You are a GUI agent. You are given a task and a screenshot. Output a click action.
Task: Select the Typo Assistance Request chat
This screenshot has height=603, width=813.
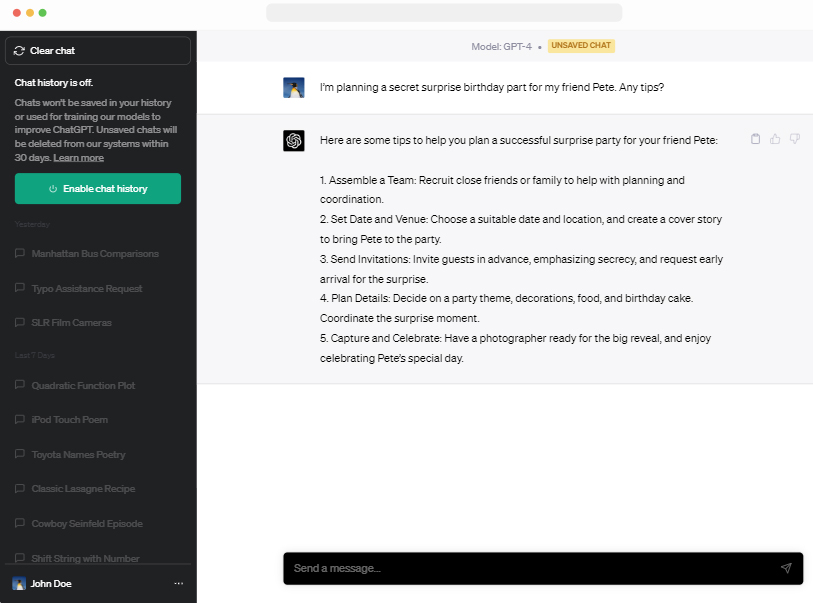(87, 289)
